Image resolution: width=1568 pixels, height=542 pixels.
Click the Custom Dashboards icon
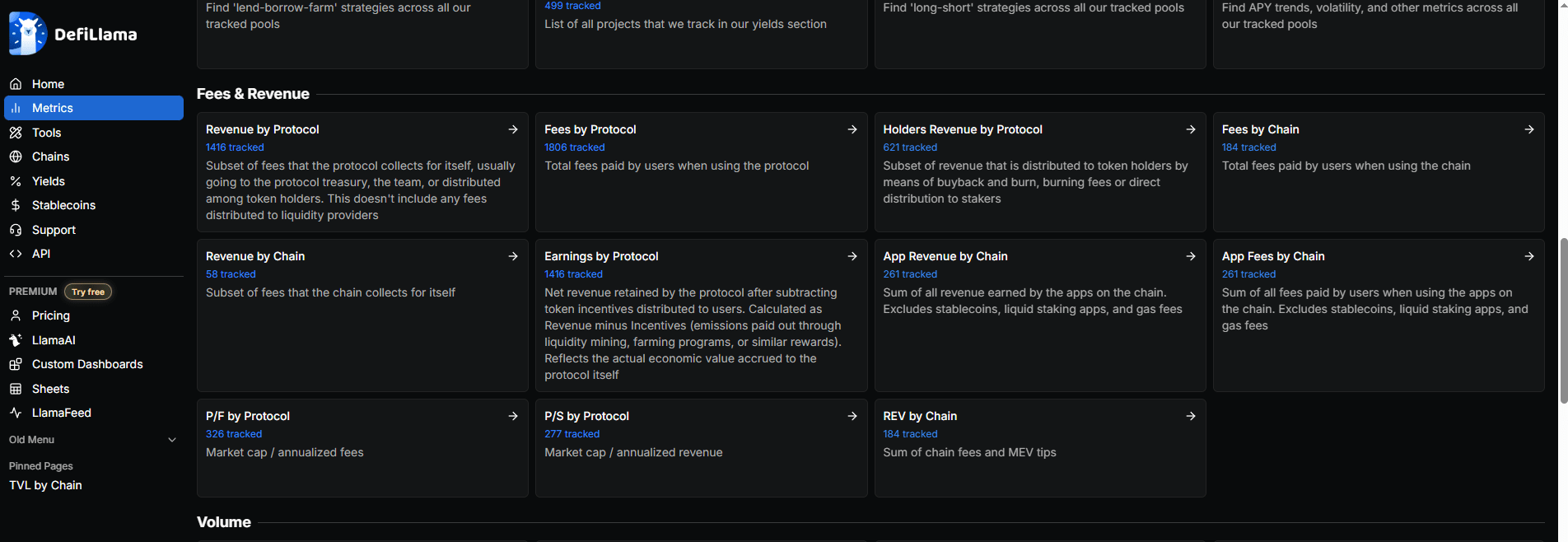[16, 364]
